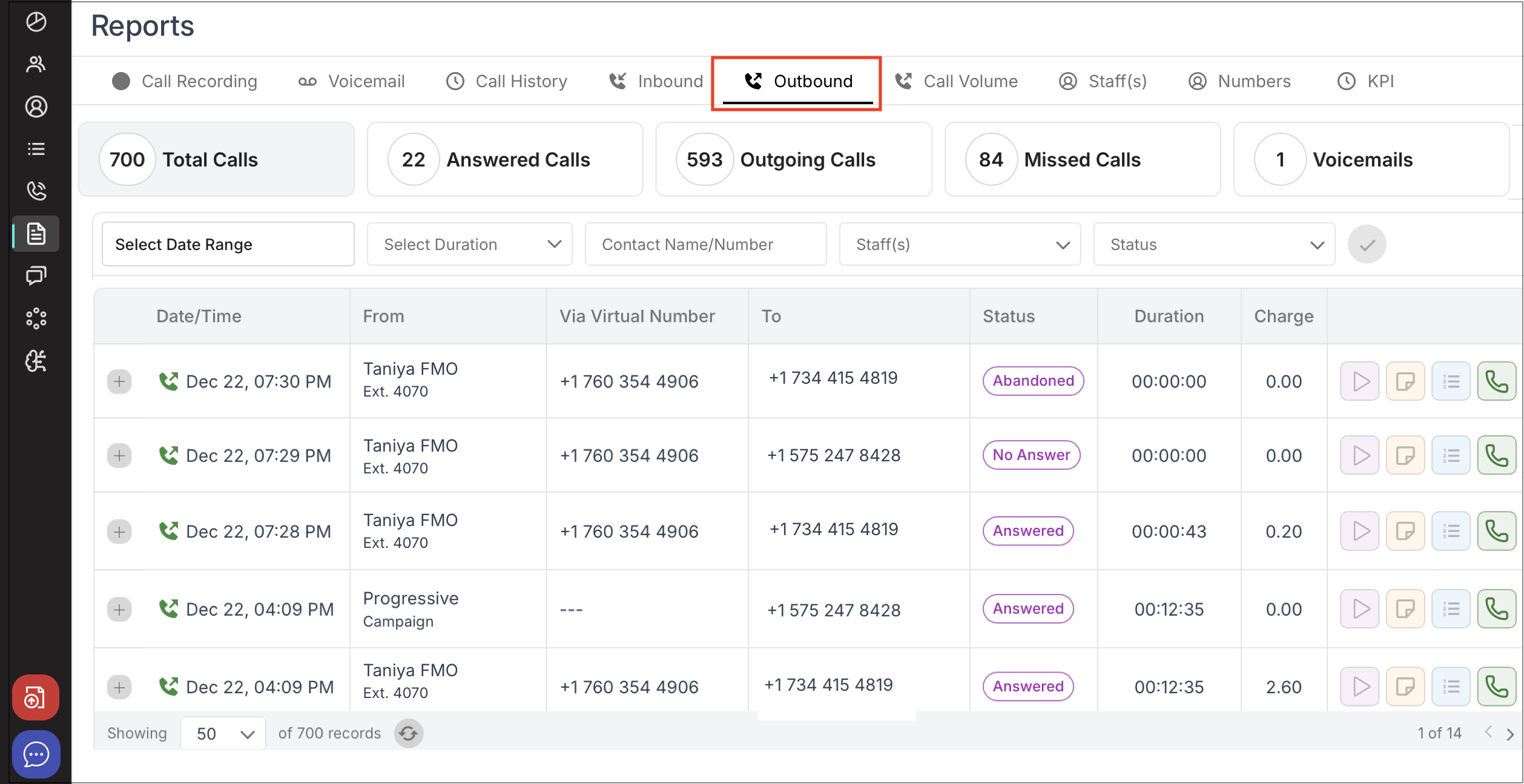Screen dimensions: 1524x784
Task: Open notes icon for 07:29 PM call
Action: [x=1405, y=455]
